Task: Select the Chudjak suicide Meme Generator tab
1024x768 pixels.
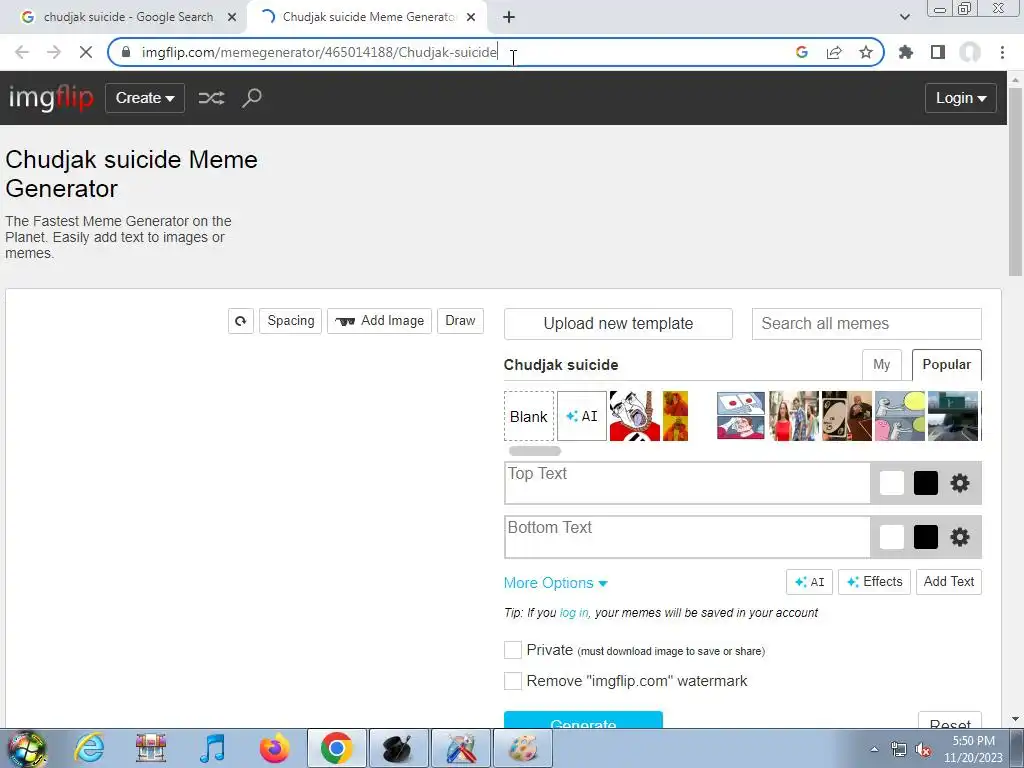Action: coord(367,17)
